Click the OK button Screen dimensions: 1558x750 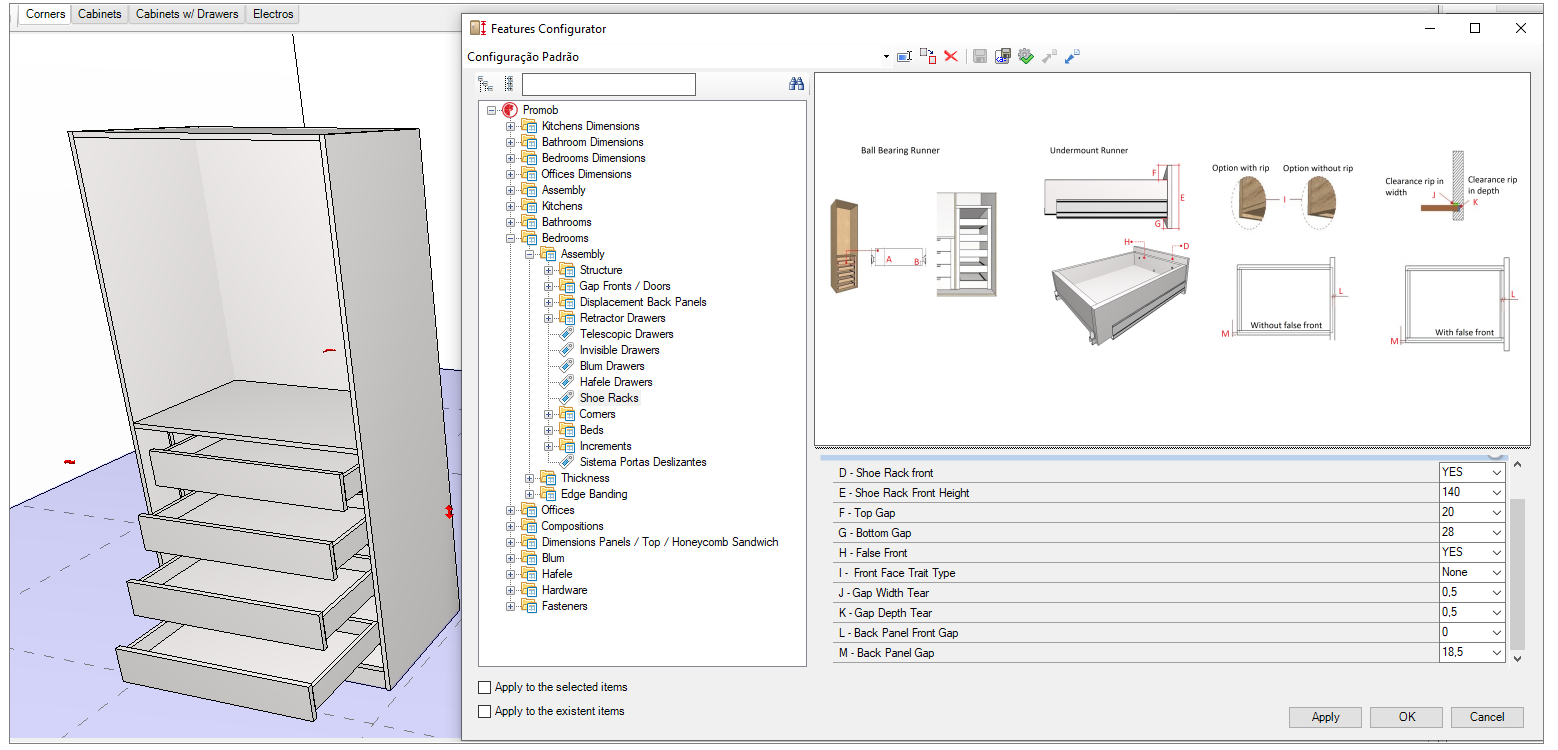point(1407,717)
